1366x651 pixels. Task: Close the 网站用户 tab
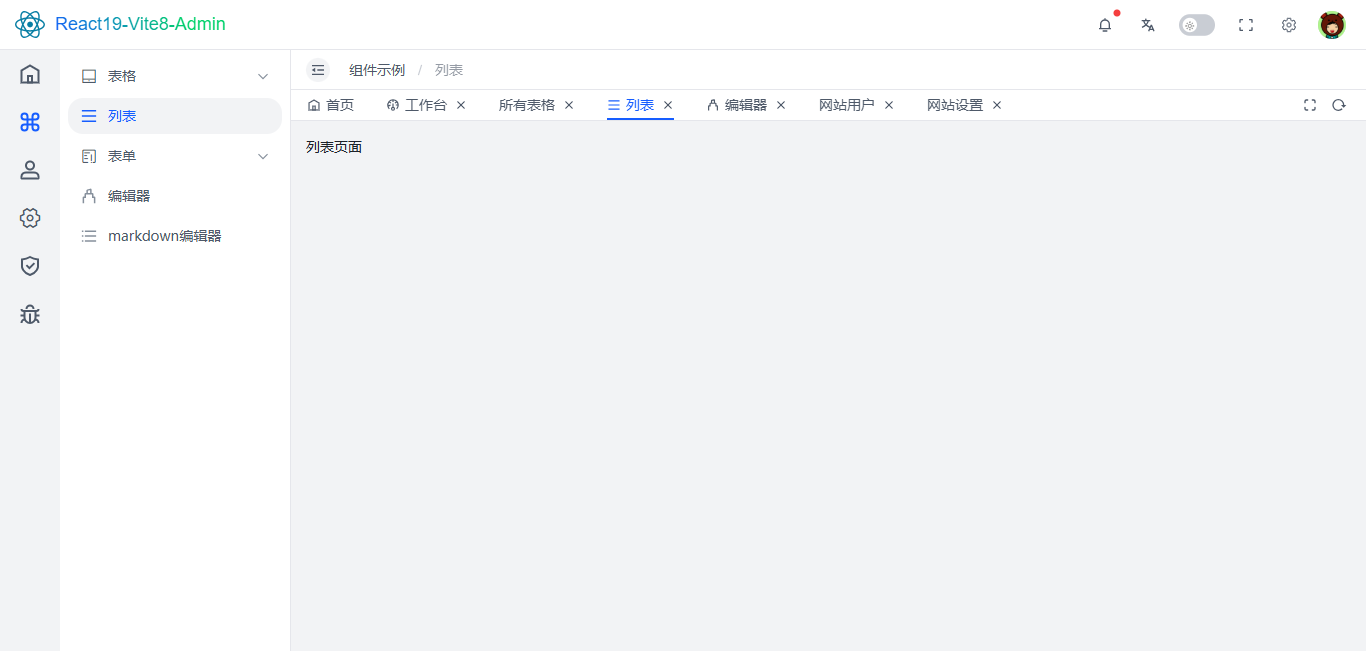click(x=889, y=105)
